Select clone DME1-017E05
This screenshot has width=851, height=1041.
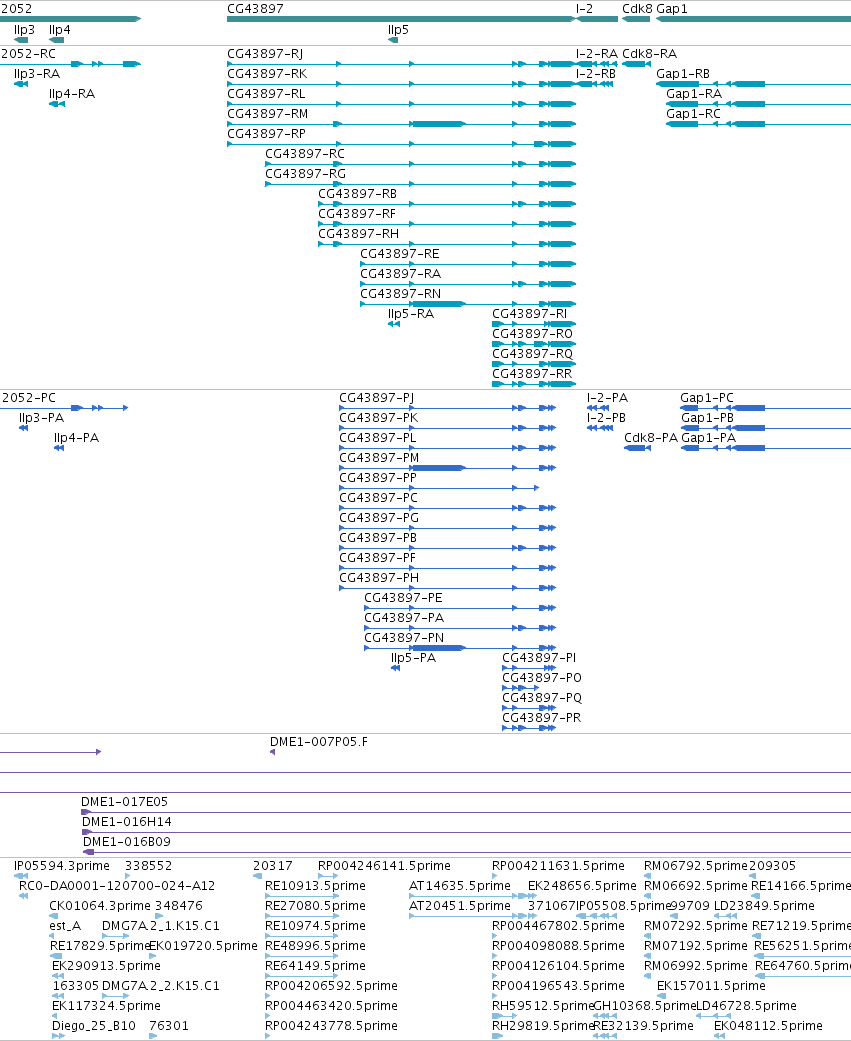466,813
